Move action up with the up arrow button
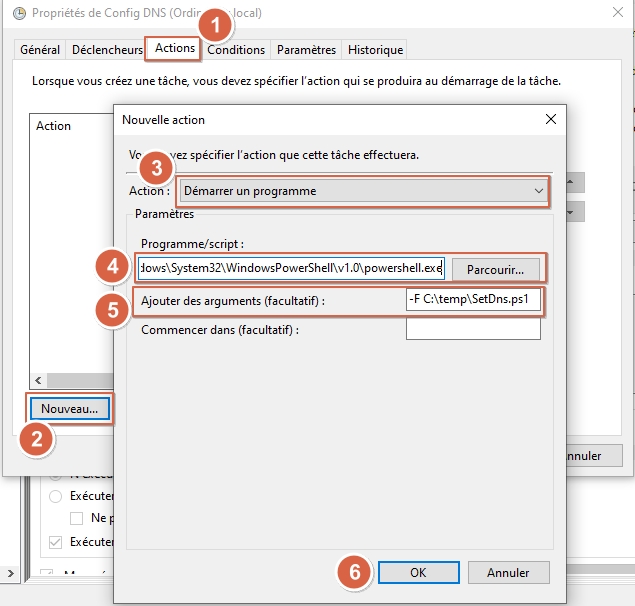 click(x=575, y=183)
